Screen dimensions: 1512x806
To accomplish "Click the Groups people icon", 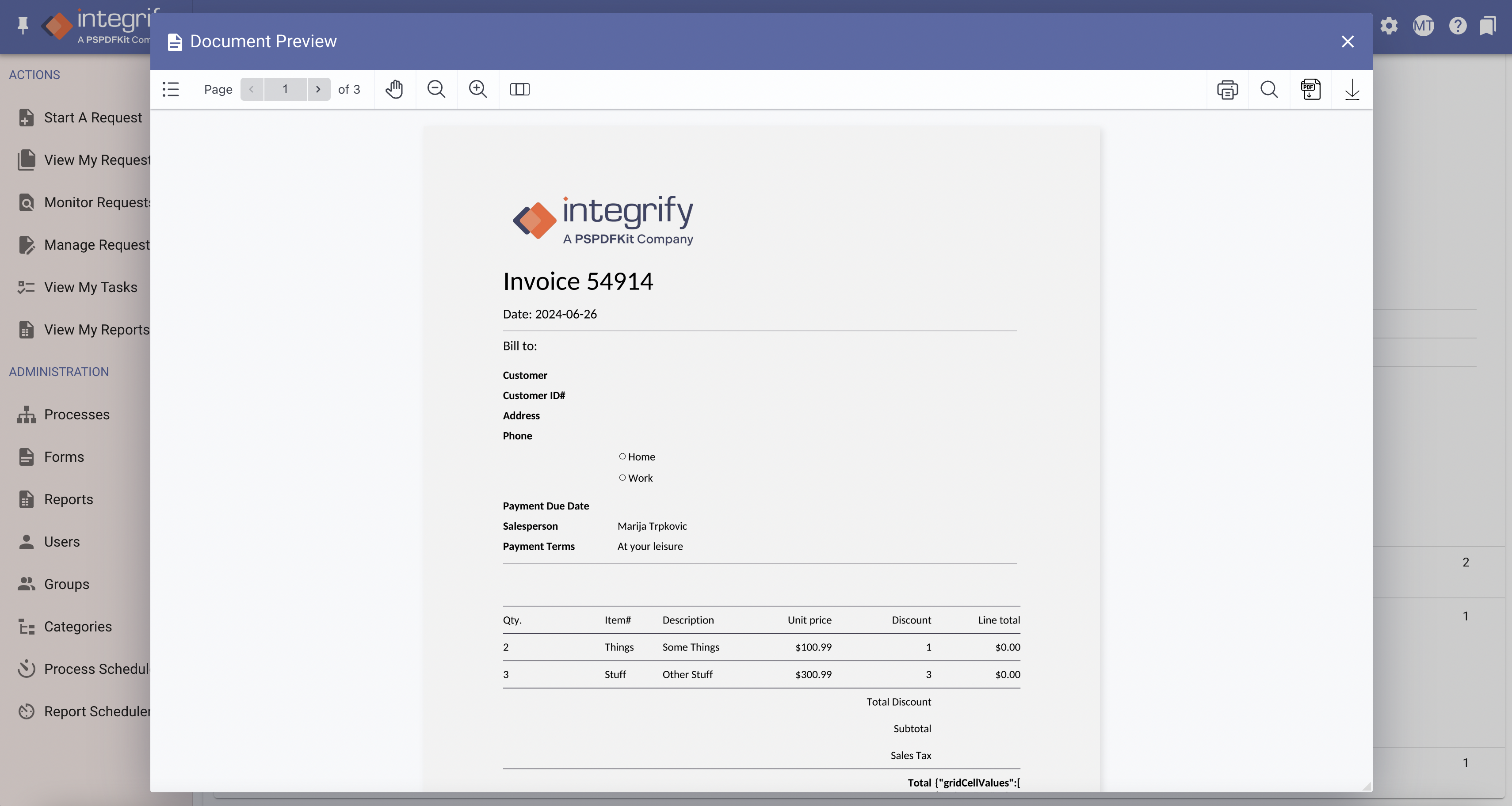I will pyautogui.click(x=26, y=584).
